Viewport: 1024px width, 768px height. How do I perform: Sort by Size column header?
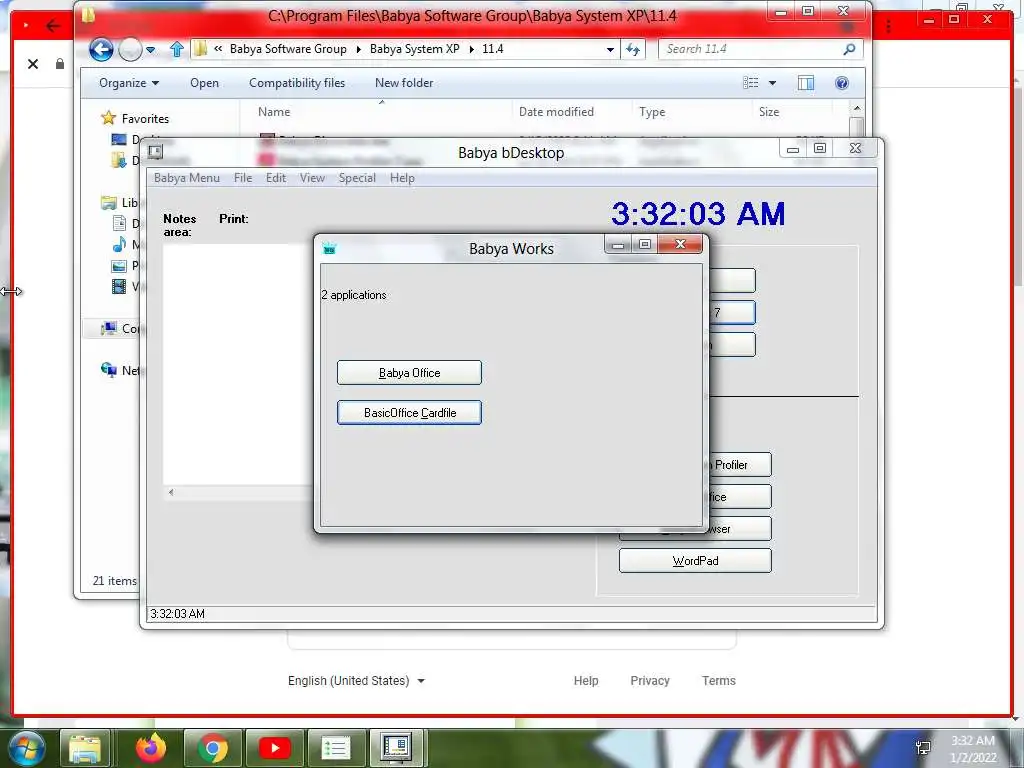click(769, 112)
